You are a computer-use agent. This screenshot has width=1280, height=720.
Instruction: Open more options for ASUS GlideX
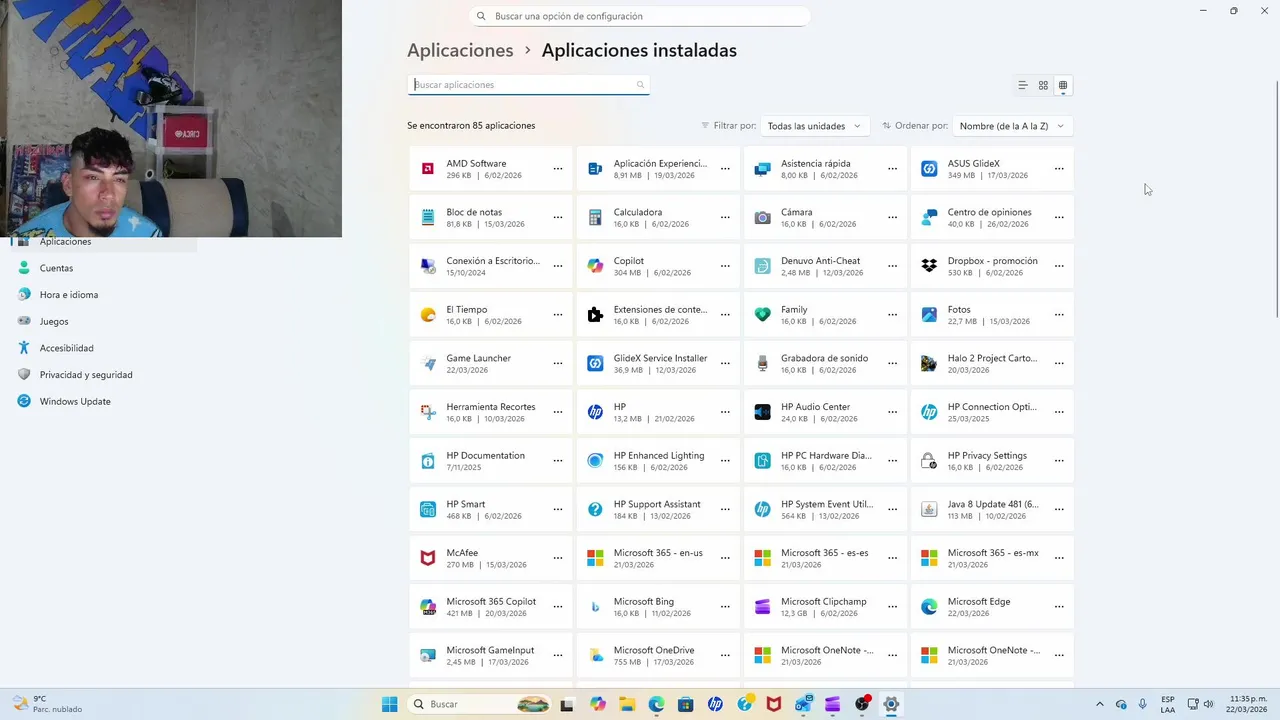coord(1059,169)
